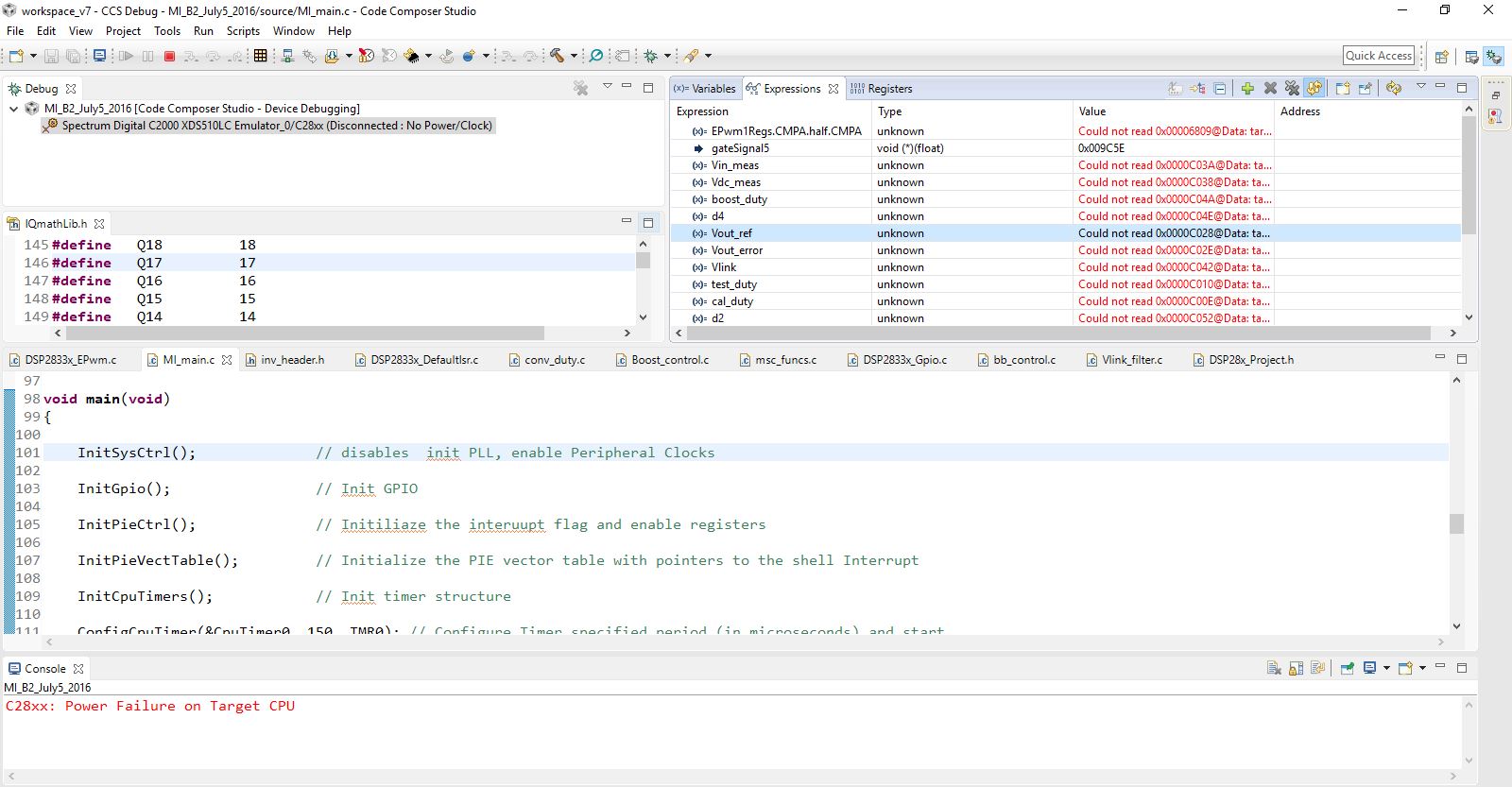Click the red Terminate debug button
The width and height of the screenshot is (1512, 787).
(x=169, y=57)
